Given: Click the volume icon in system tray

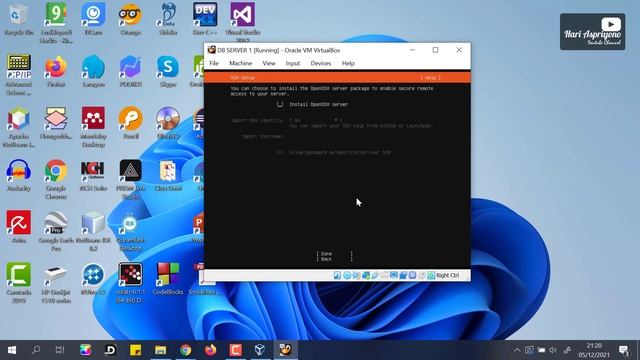Looking at the screenshot, I should [x=553, y=350].
